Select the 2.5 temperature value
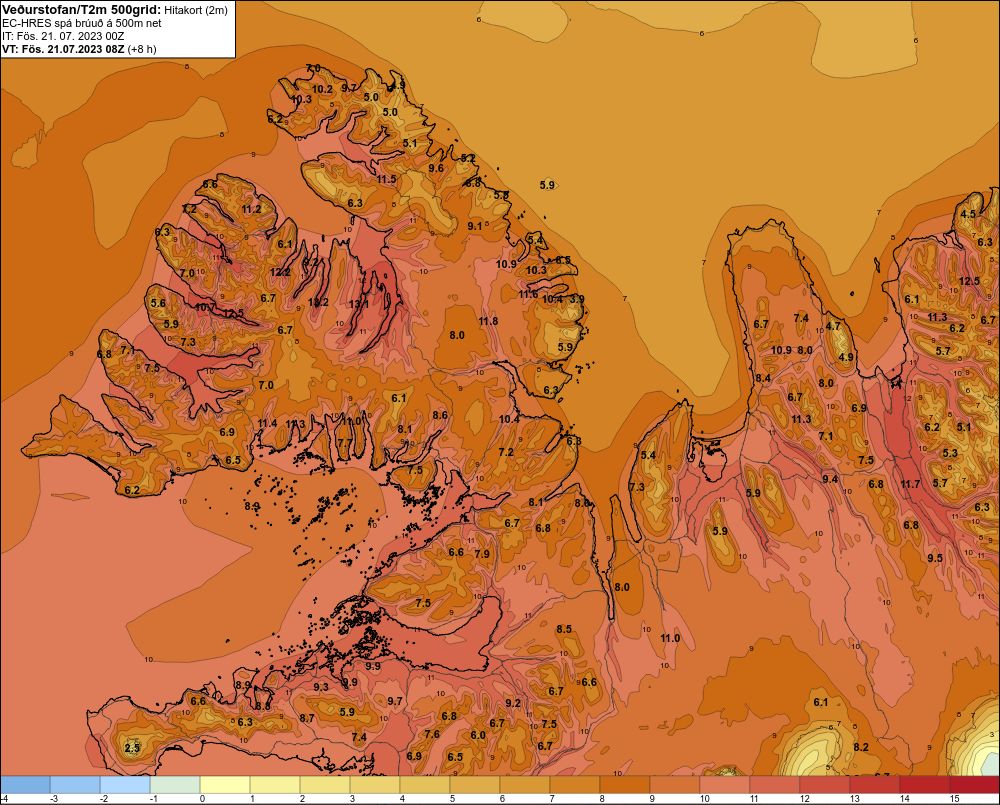Image resolution: width=1000 pixels, height=805 pixels. click(132, 748)
